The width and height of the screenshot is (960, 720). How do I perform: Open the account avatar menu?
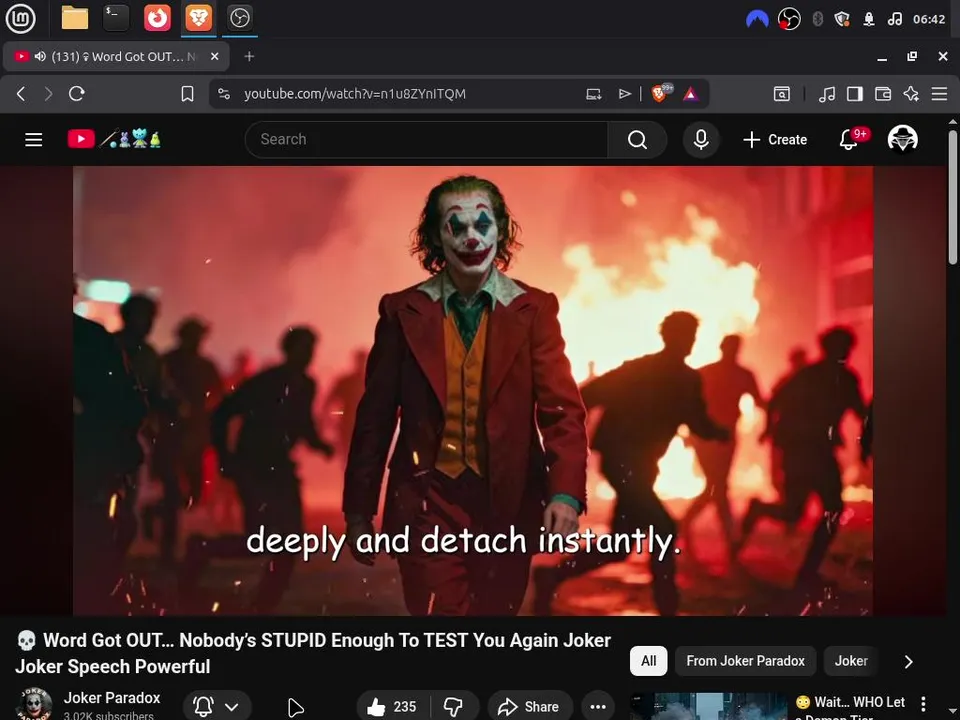[x=902, y=139]
